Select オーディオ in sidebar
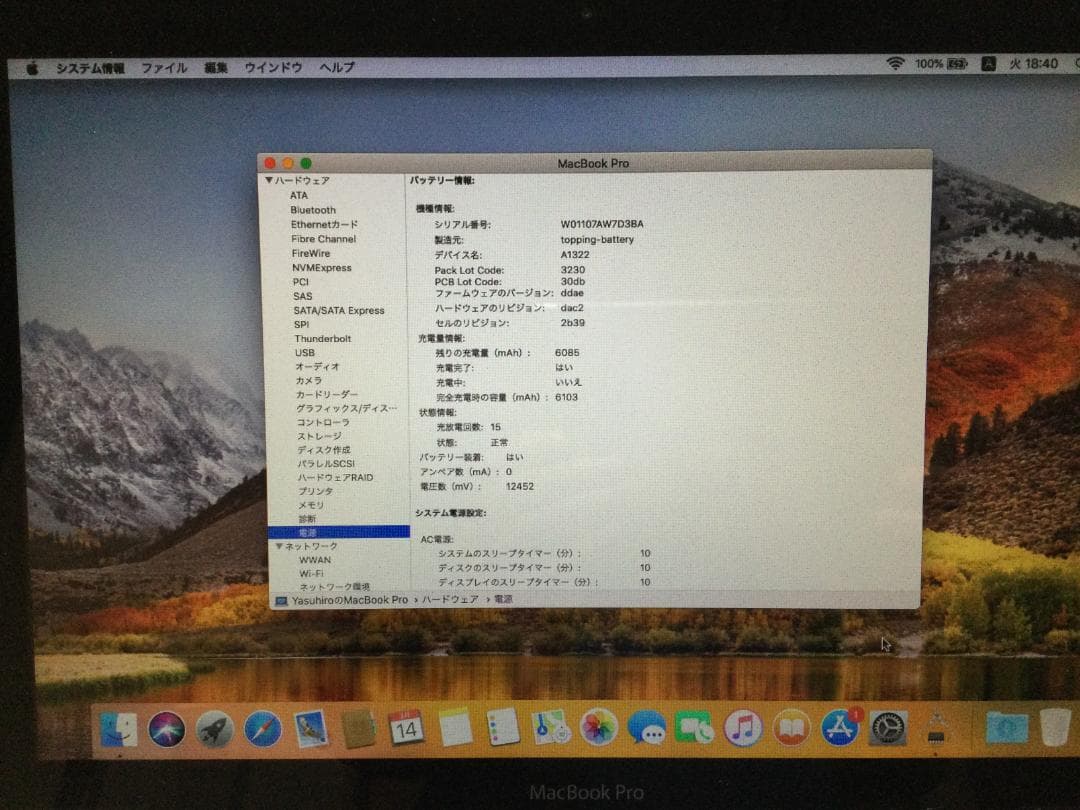 point(318,366)
